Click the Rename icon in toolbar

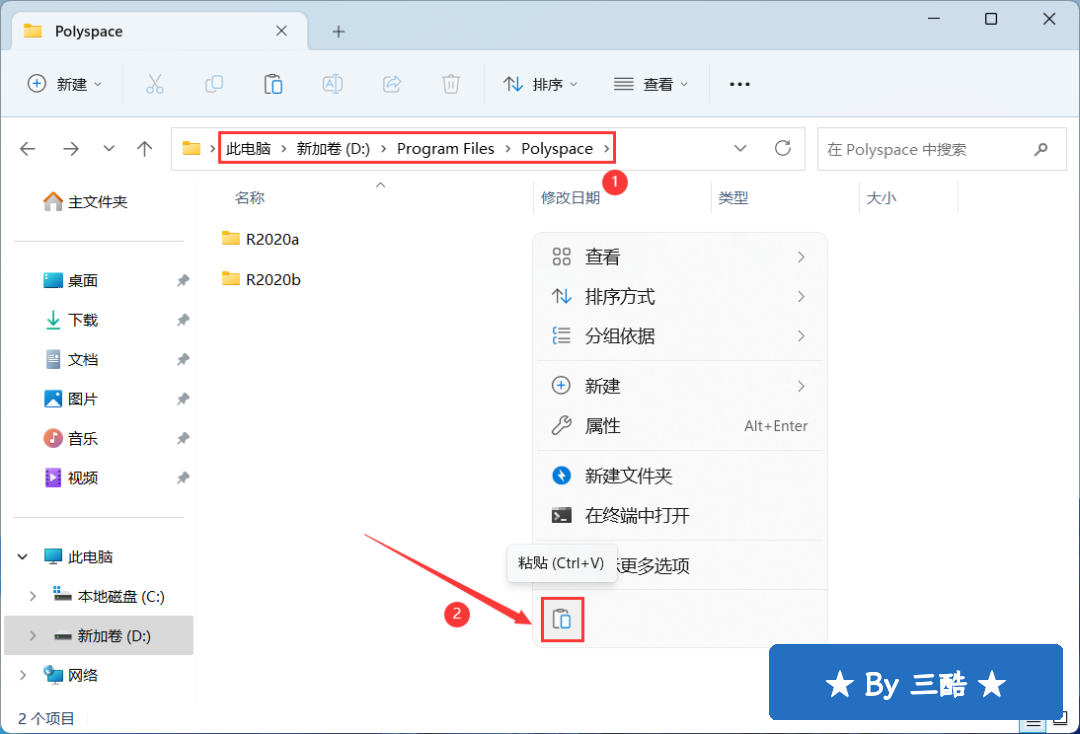click(333, 84)
